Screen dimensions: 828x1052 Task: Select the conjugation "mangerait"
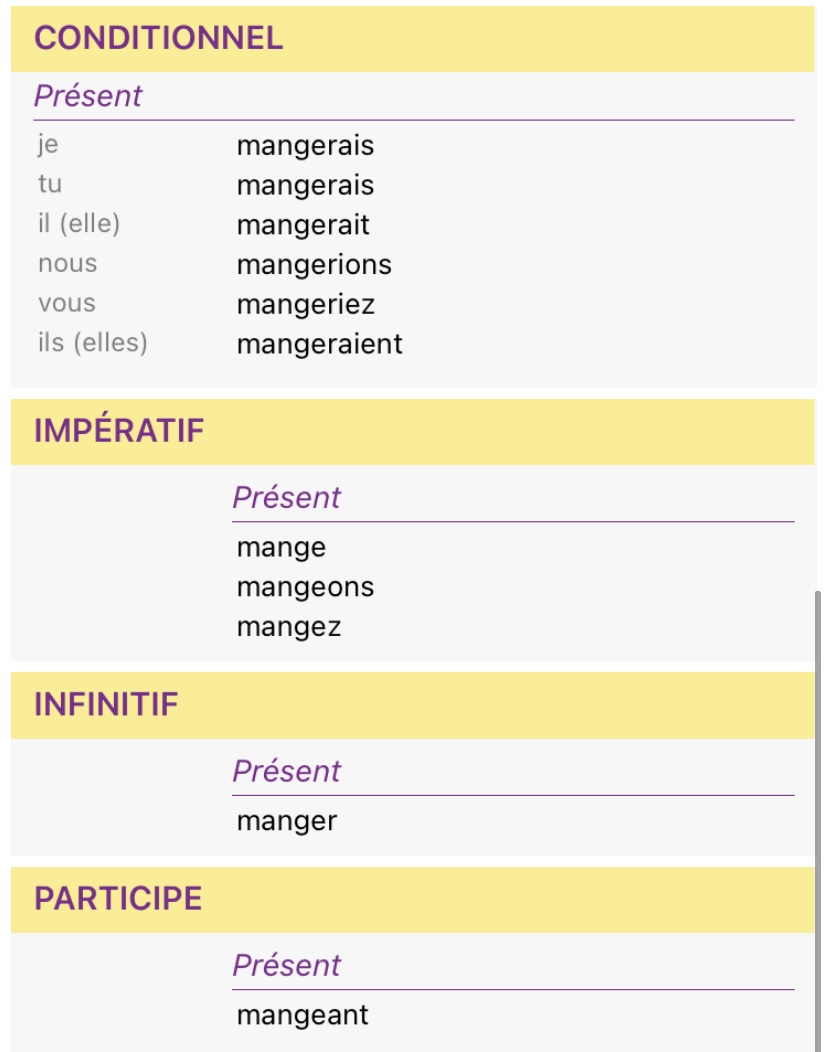[x=303, y=225]
